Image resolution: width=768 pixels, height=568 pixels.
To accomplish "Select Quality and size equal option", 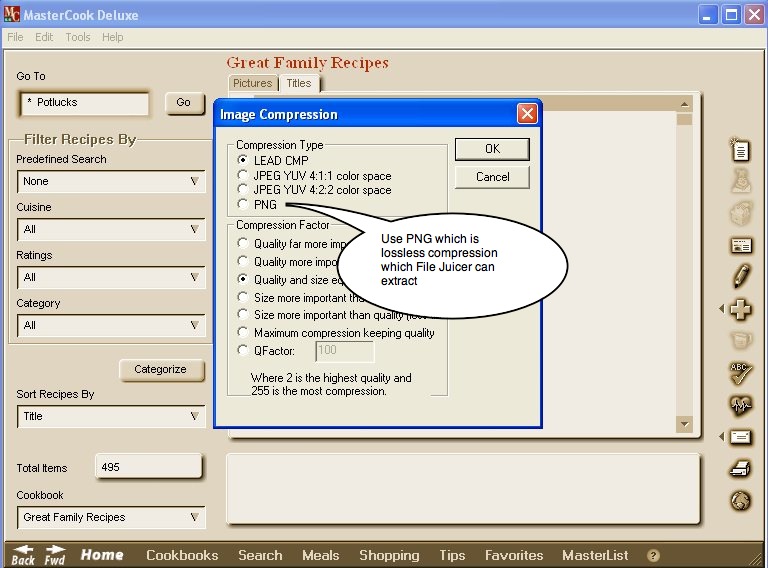I will (x=242, y=279).
